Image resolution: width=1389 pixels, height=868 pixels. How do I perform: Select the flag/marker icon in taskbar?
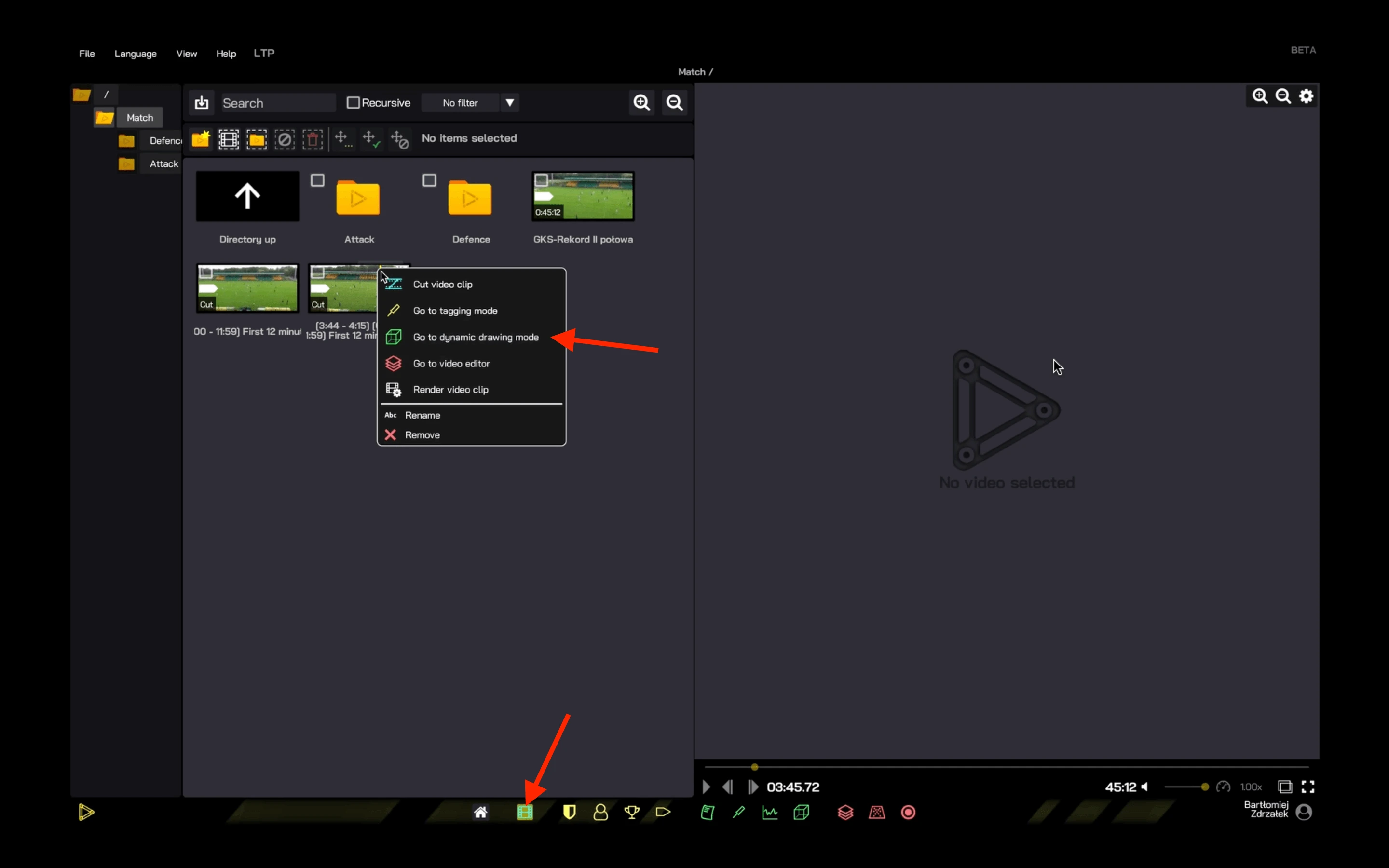pyautogui.click(x=663, y=812)
